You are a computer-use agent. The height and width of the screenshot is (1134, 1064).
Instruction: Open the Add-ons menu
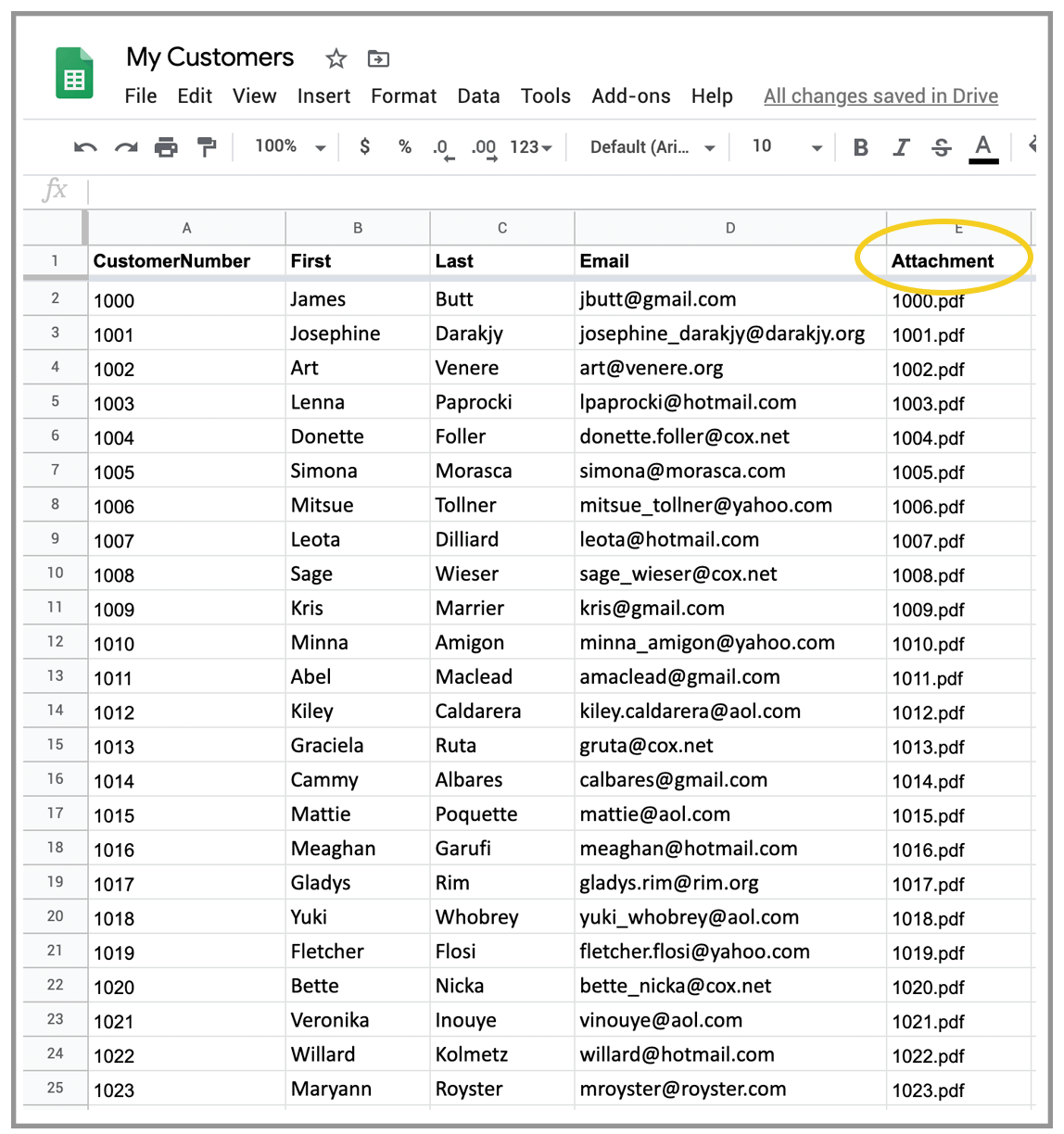coord(631,96)
